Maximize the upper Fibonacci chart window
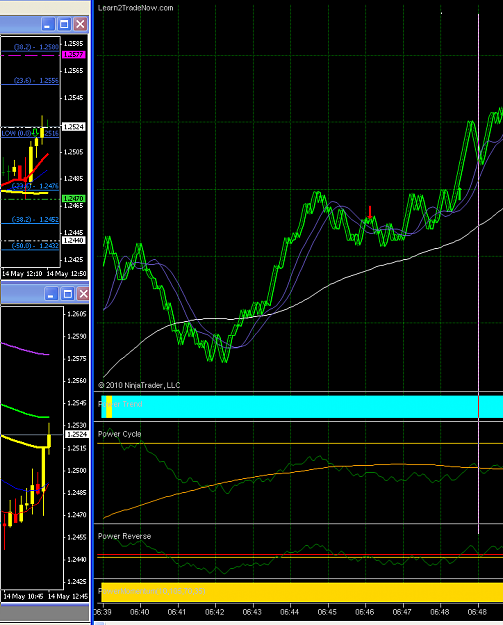The height and width of the screenshot is (625, 503). [64, 24]
